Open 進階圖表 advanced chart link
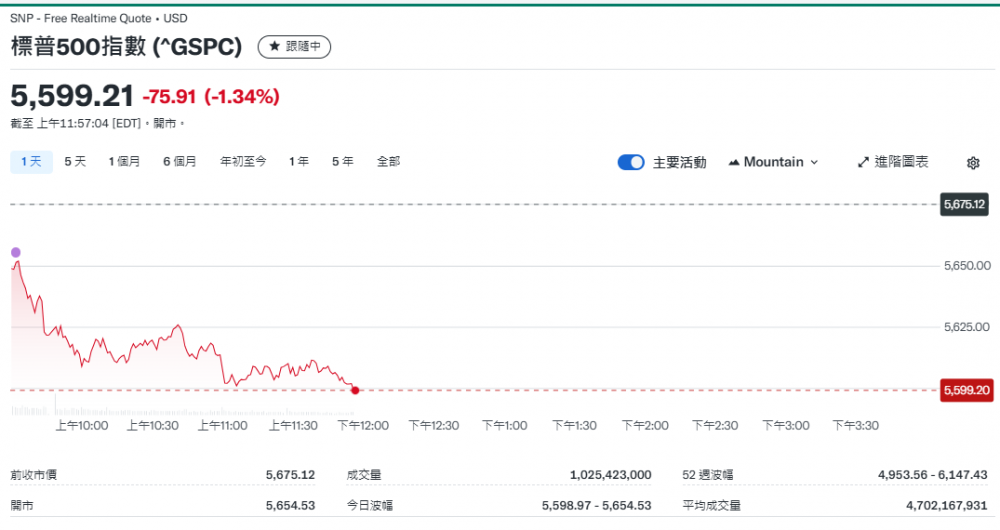The width and height of the screenshot is (1000, 530). tap(893, 162)
